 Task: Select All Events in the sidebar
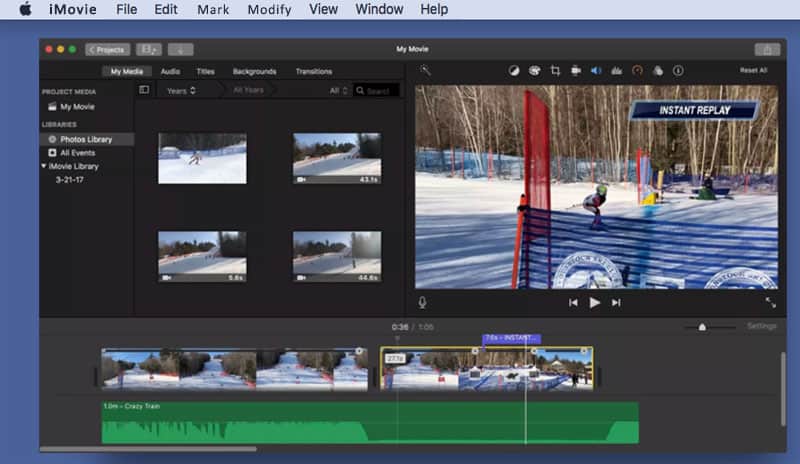tap(78, 153)
